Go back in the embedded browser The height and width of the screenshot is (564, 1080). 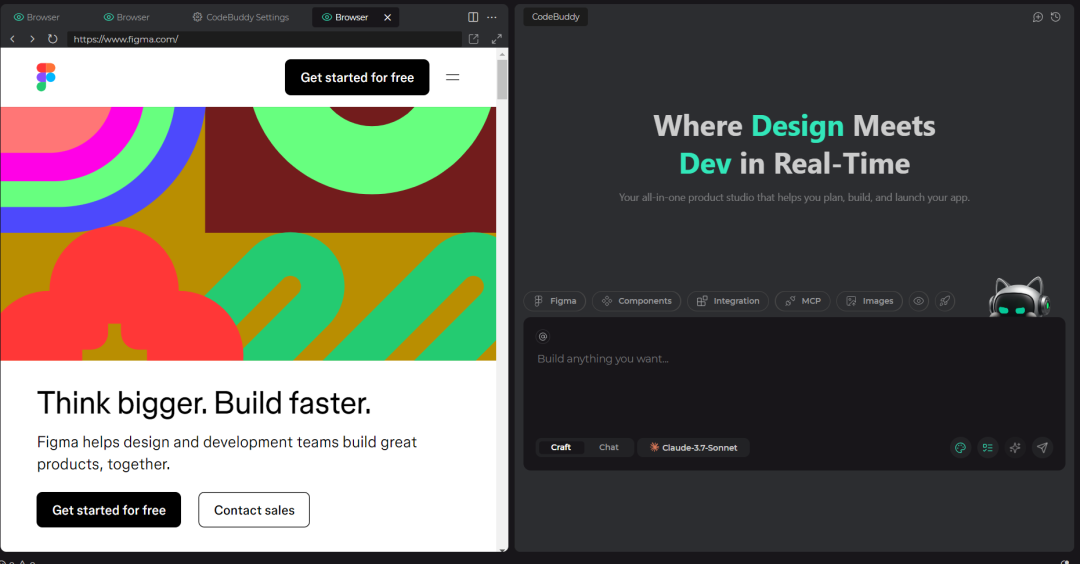pos(12,39)
